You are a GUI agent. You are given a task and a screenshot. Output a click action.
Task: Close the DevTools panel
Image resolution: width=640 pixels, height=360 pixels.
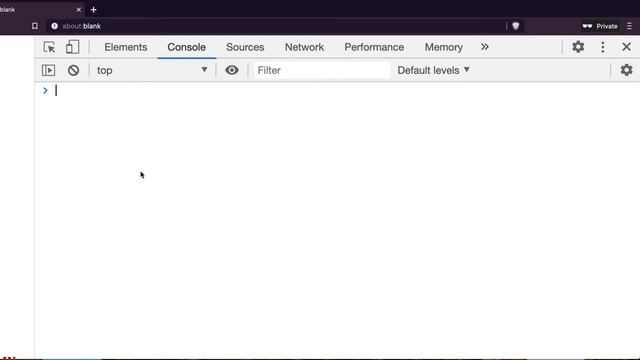click(x=627, y=47)
